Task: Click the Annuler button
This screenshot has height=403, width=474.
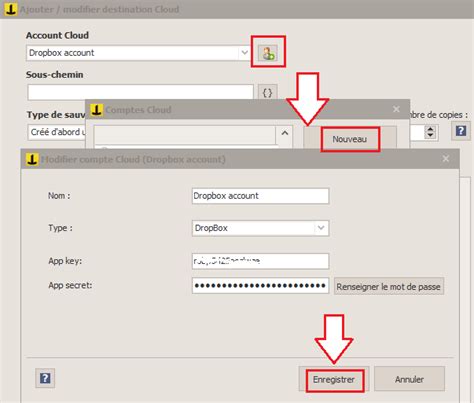Action: (409, 379)
